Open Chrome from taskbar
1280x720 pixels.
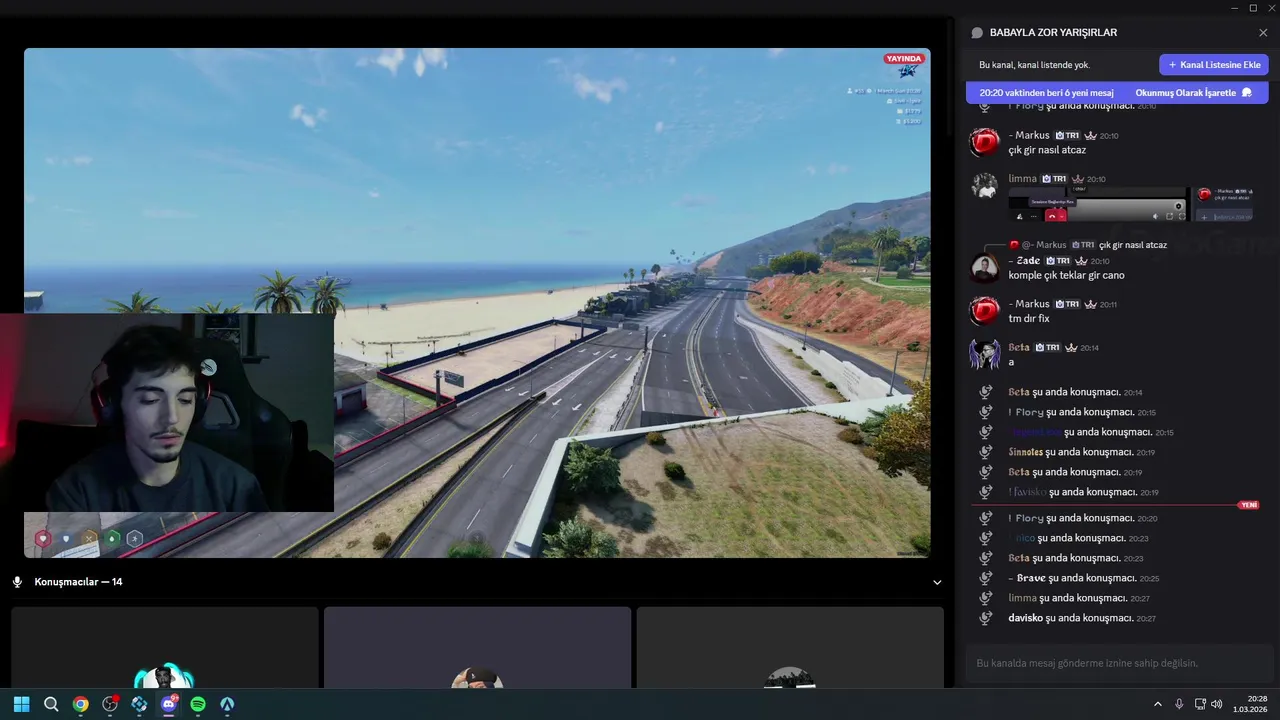[x=80, y=704]
